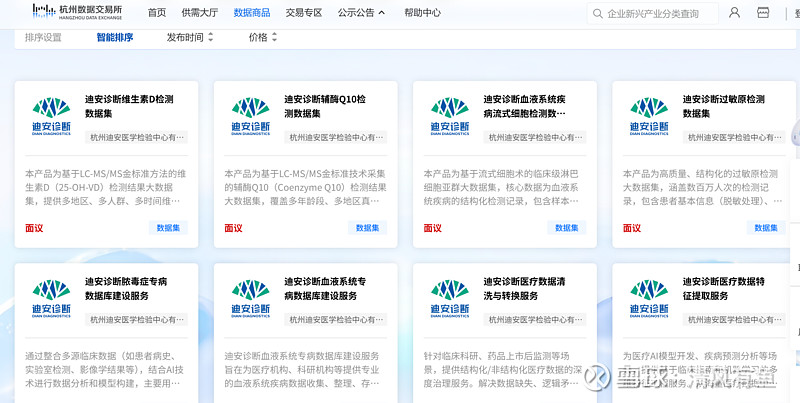Click logo of 脓毒症专病数据库建设服务 card

(x=52, y=298)
